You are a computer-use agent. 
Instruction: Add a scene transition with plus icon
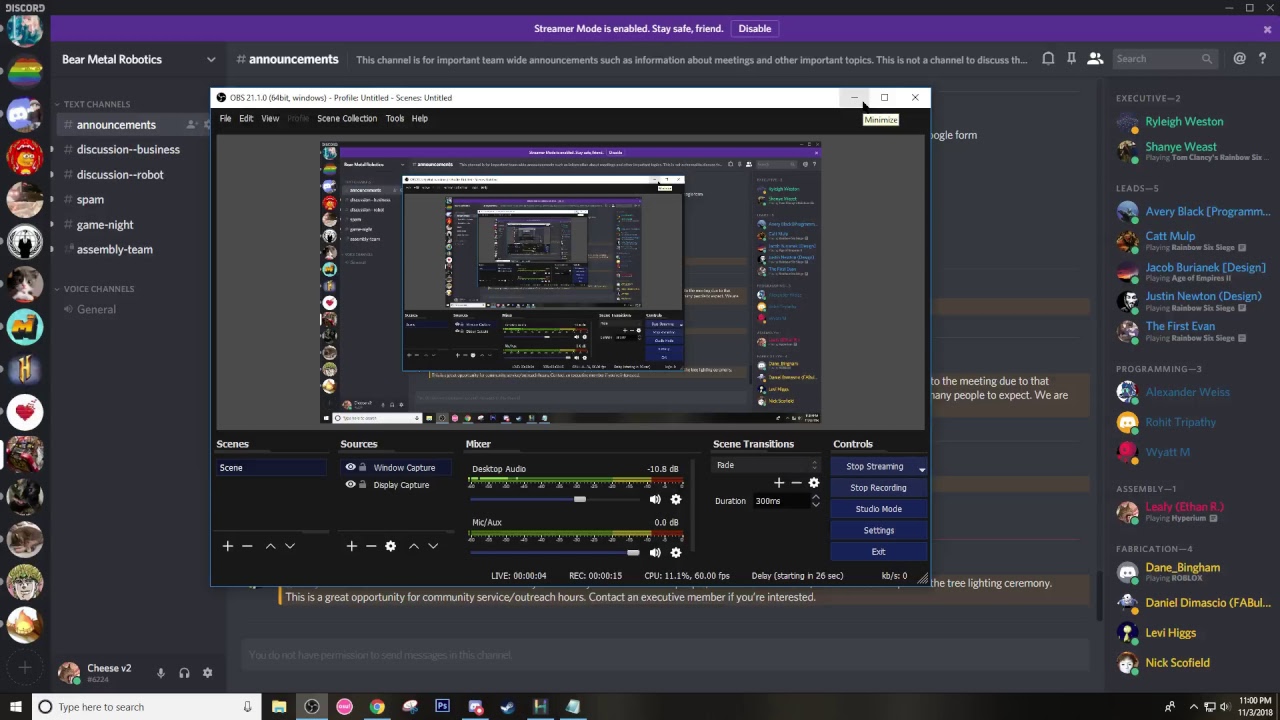click(x=779, y=483)
